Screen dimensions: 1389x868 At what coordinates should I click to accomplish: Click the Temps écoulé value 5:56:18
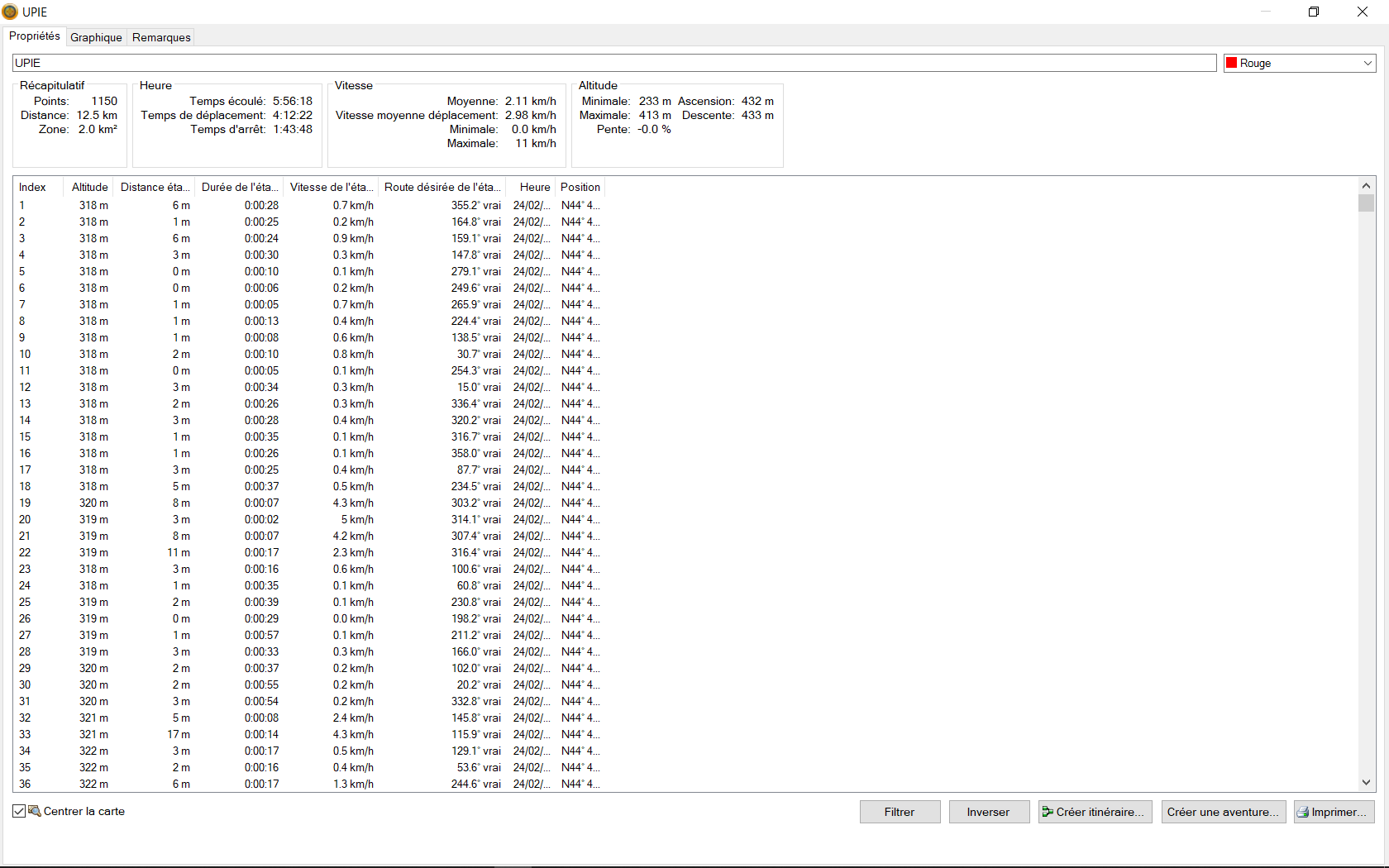point(293,101)
